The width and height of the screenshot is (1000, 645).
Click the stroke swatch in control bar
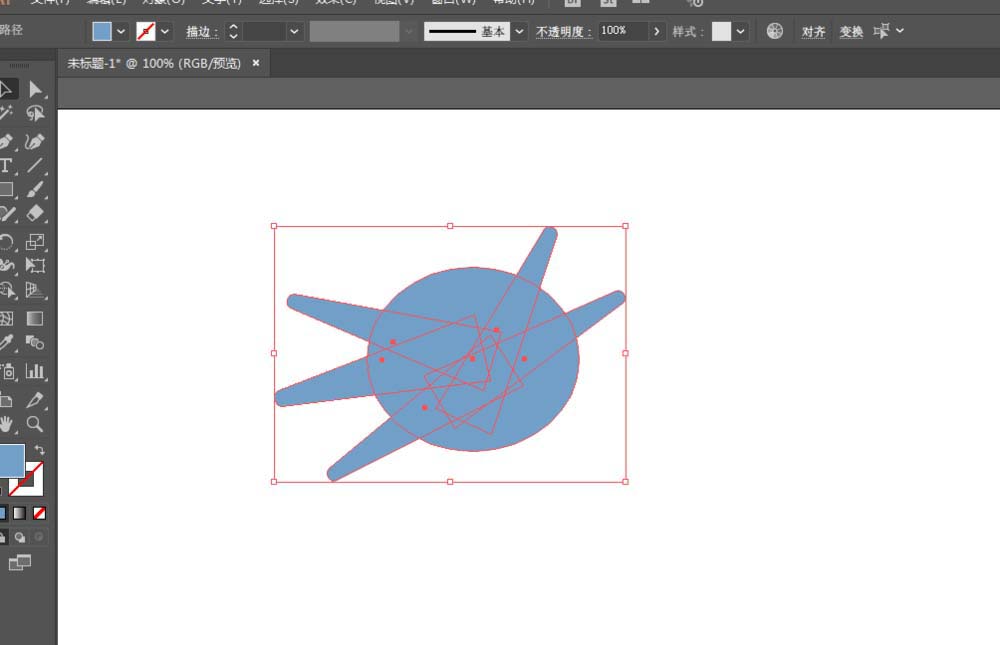pos(146,31)
